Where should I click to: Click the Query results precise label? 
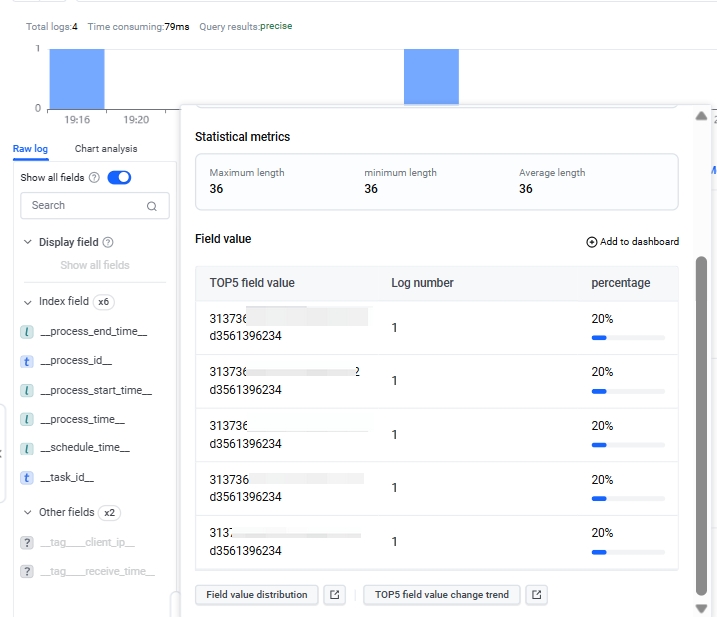coord(246,27)
